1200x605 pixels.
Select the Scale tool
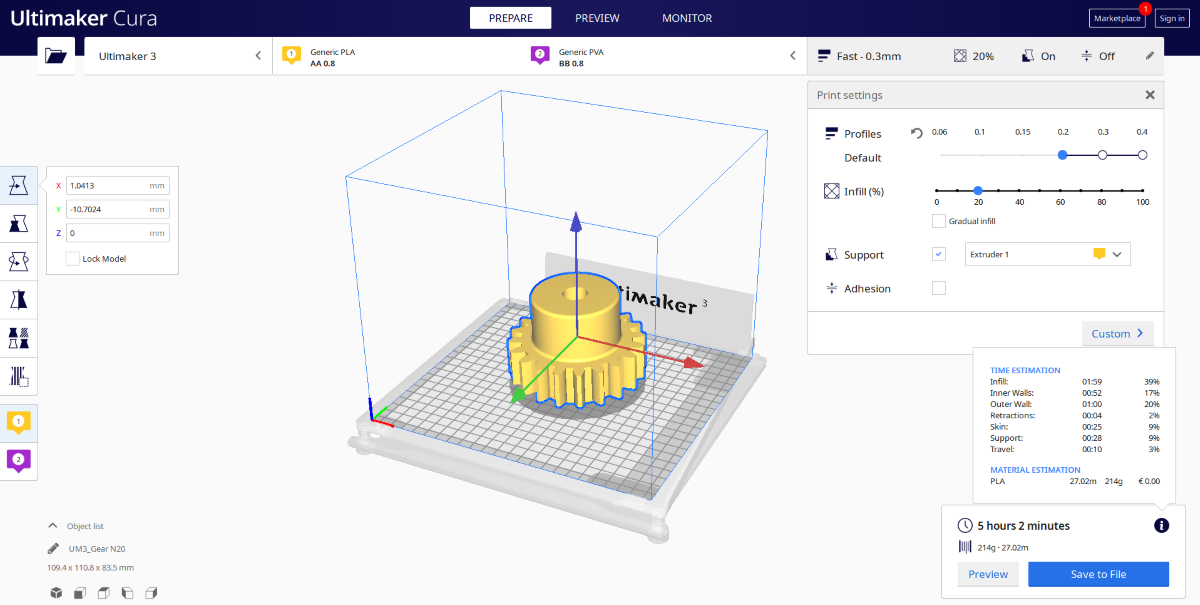pos(19,223)
